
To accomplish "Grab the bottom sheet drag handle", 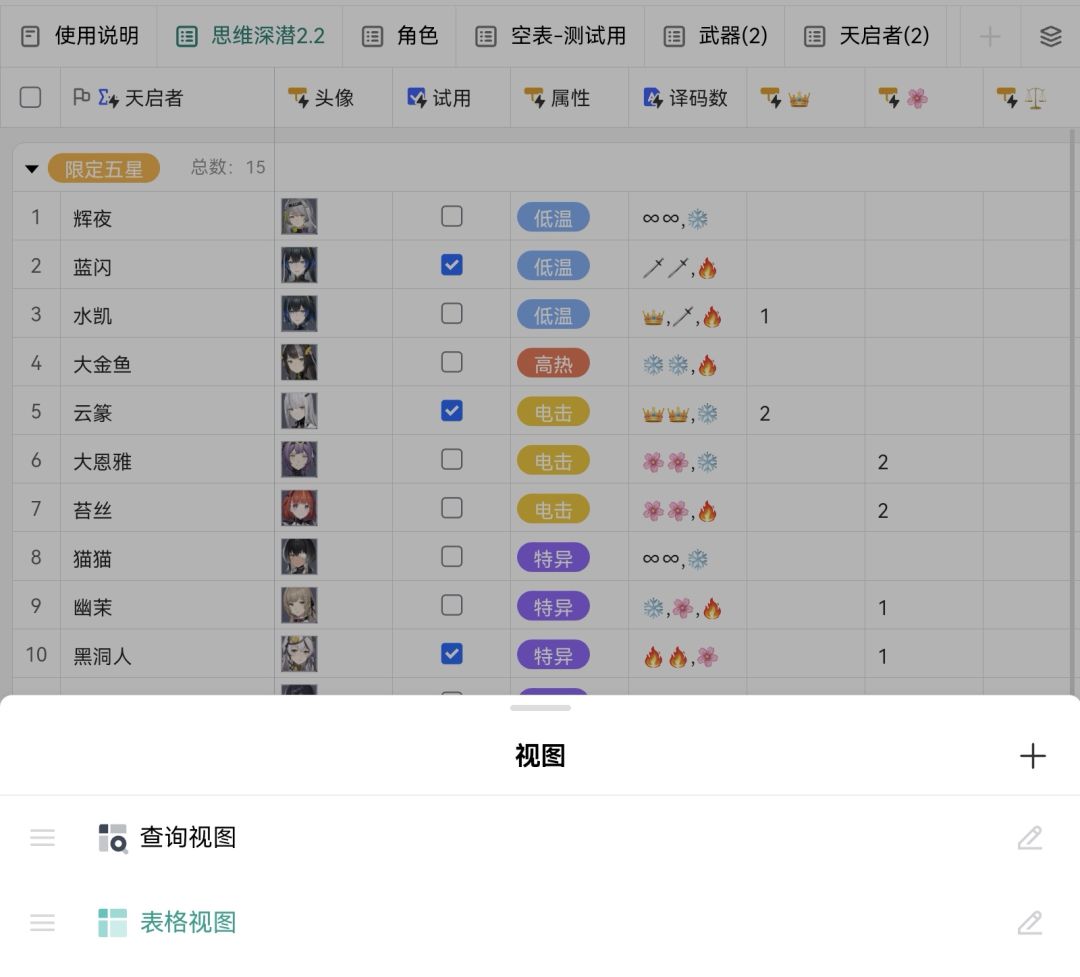I will [540, 708].
